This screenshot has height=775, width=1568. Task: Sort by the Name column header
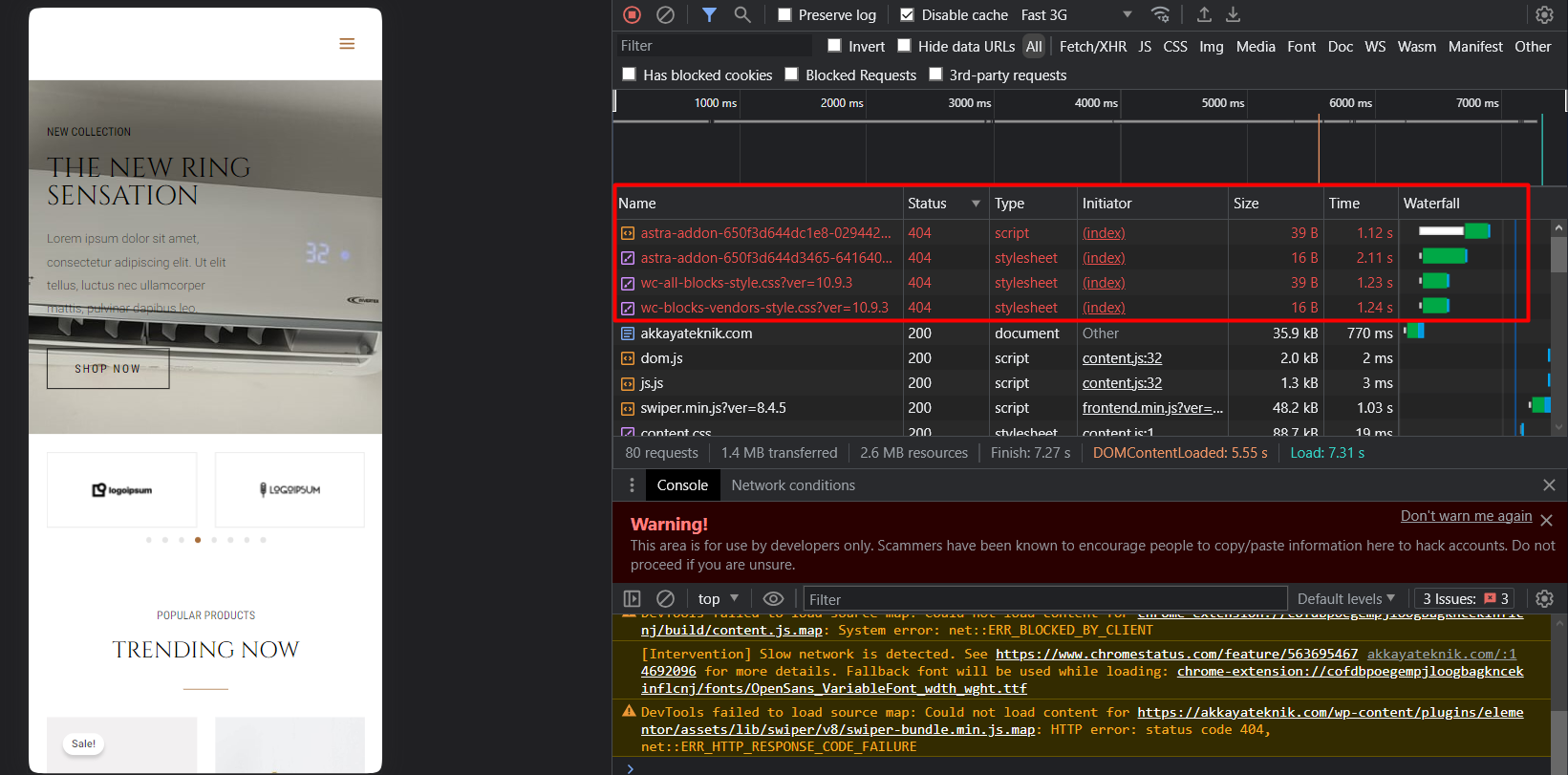pos(758,204)
